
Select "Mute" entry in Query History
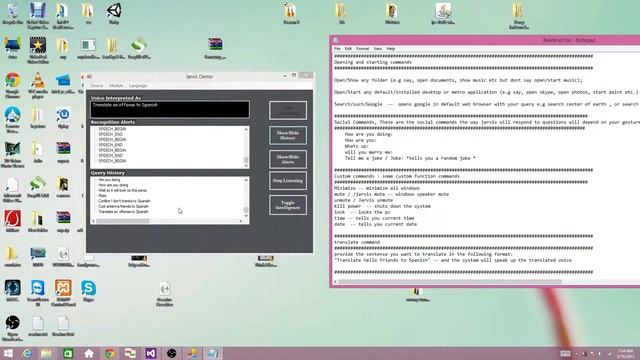102,196
